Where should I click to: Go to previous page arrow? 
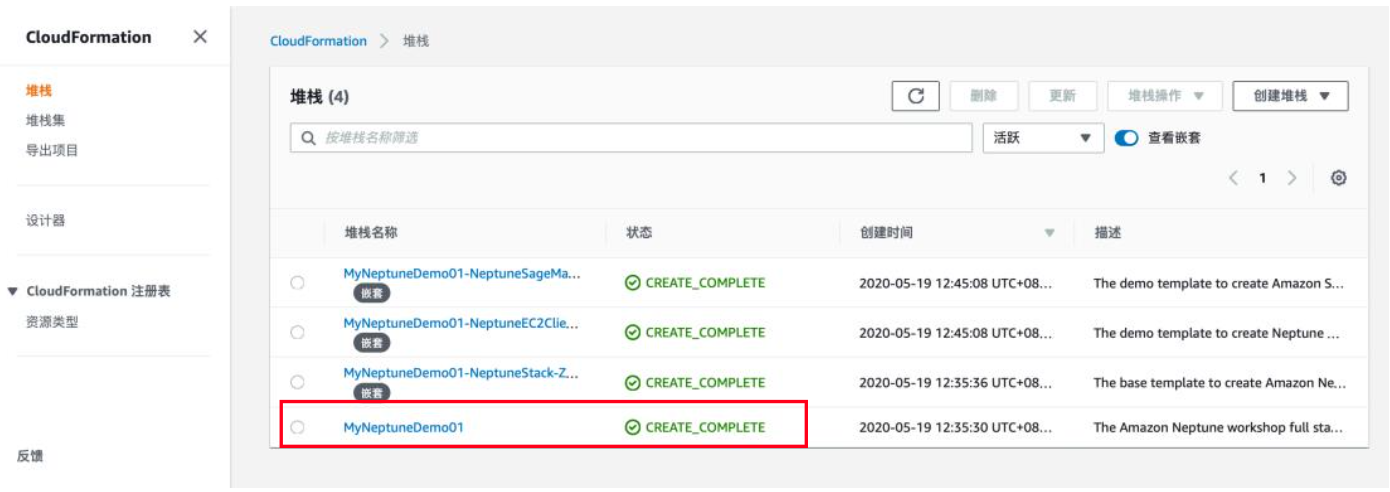pyautogui.click(x=1233, y=178)
